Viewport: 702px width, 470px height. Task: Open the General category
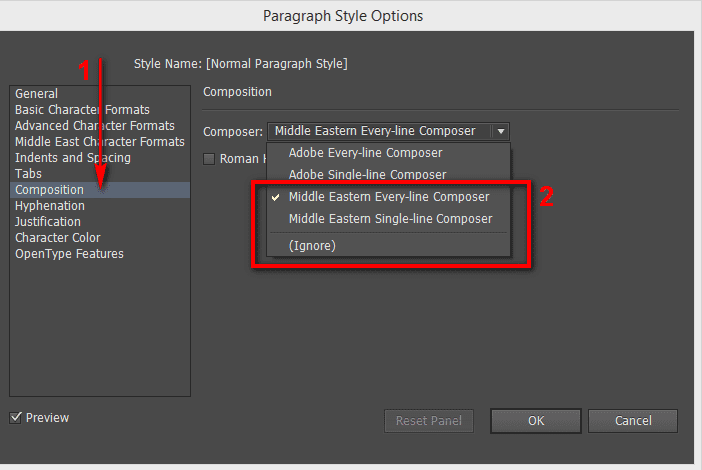point(37,94)
